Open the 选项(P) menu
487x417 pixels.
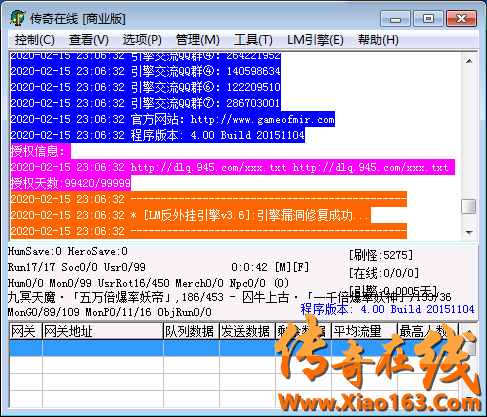click(x=142, y=40)
